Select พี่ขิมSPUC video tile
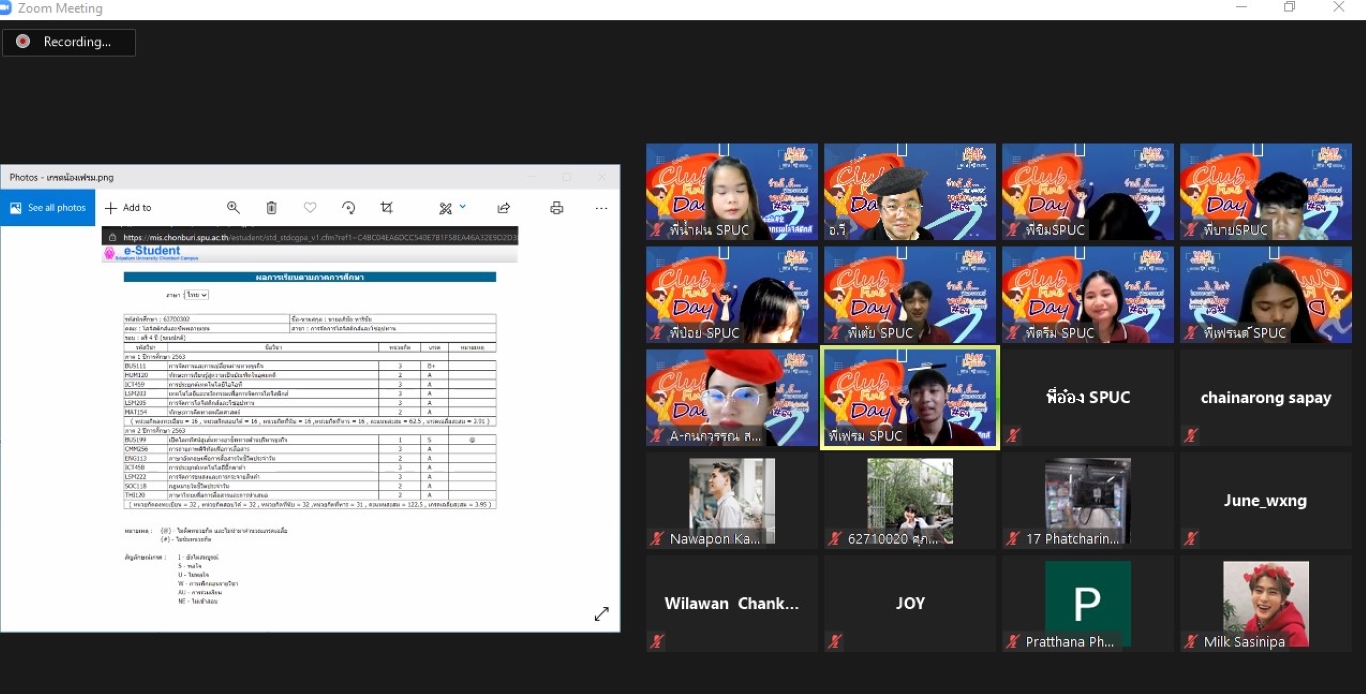The height and width of the screenshot is (694, 1366). [x=1088, y=192]
